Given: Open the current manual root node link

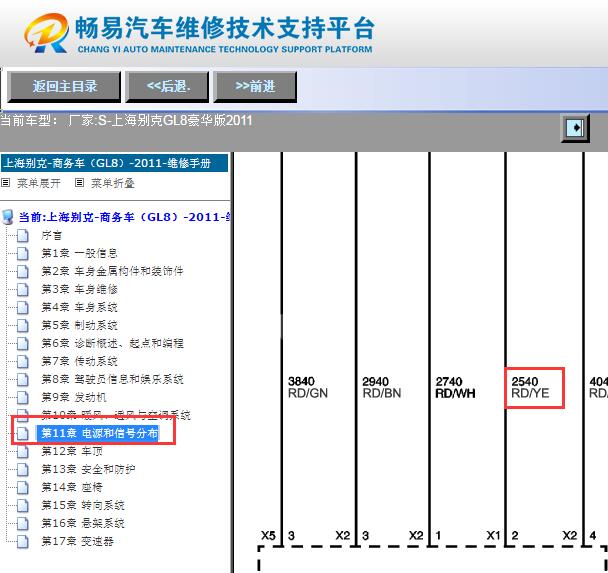Looking at the screenshot, I should coord(125,217).
